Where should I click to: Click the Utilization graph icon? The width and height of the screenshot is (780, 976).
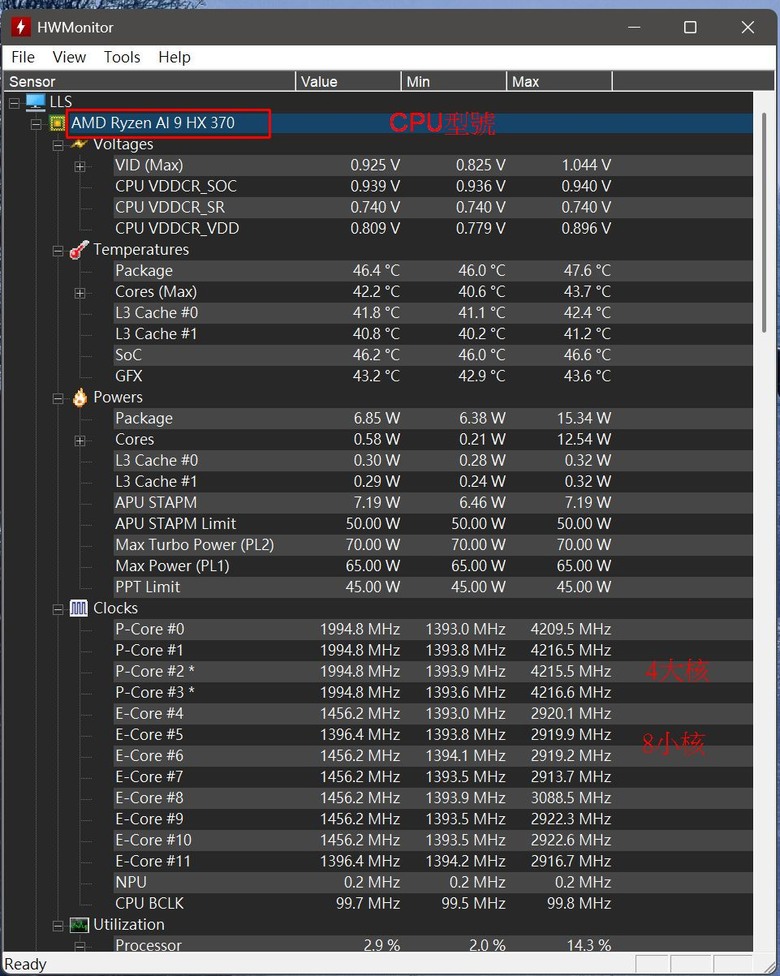click(79, 925)
